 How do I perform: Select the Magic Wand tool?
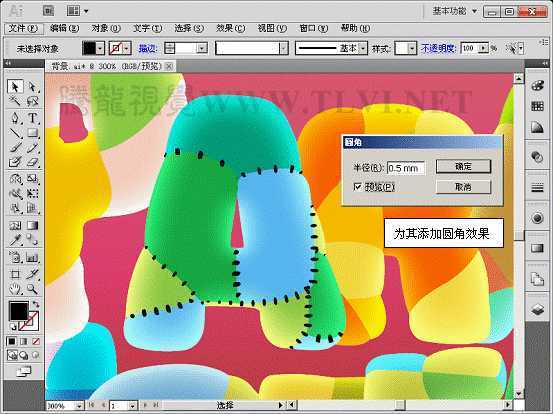point(15,102)
